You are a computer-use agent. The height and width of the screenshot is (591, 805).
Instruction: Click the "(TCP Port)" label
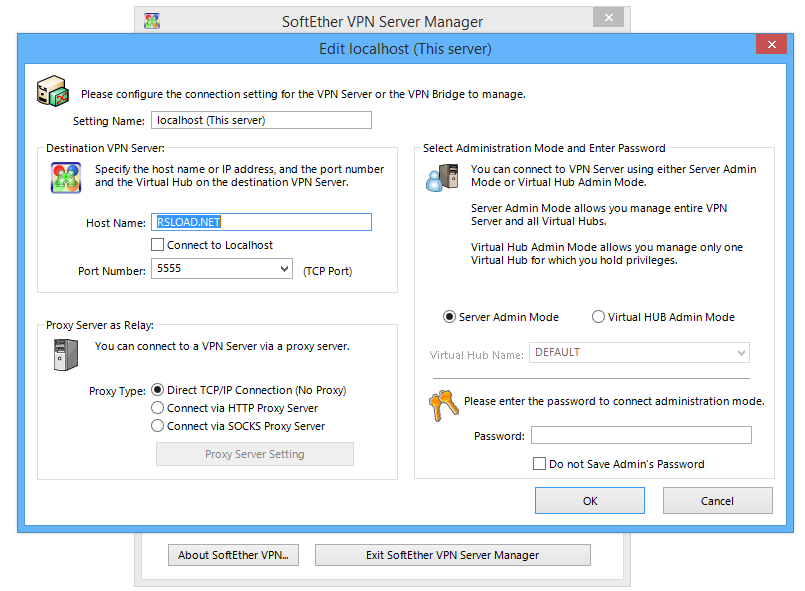[328, 271]
